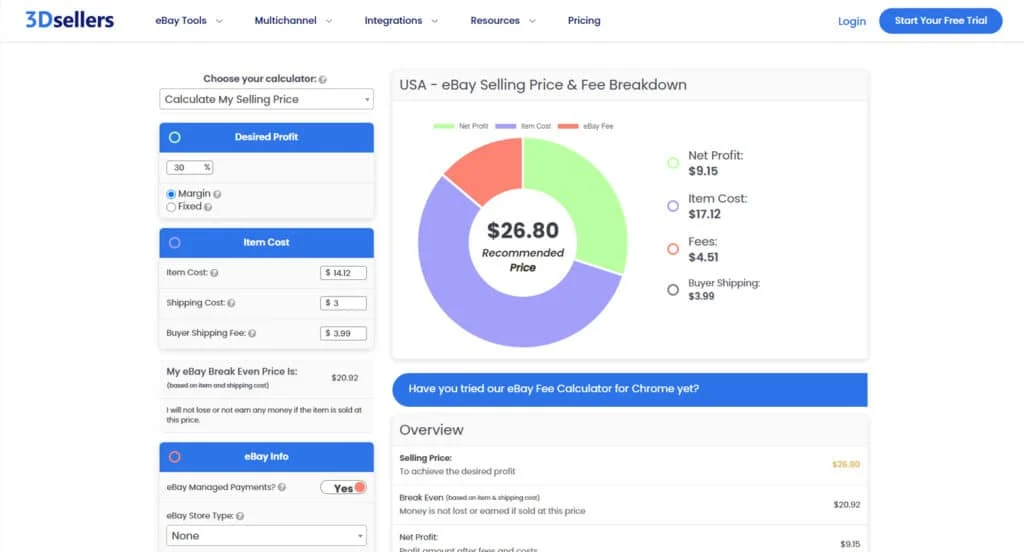Click red circle beside Fees result
This screenshot has width=1024, height=552.
[x=673, y=249]
